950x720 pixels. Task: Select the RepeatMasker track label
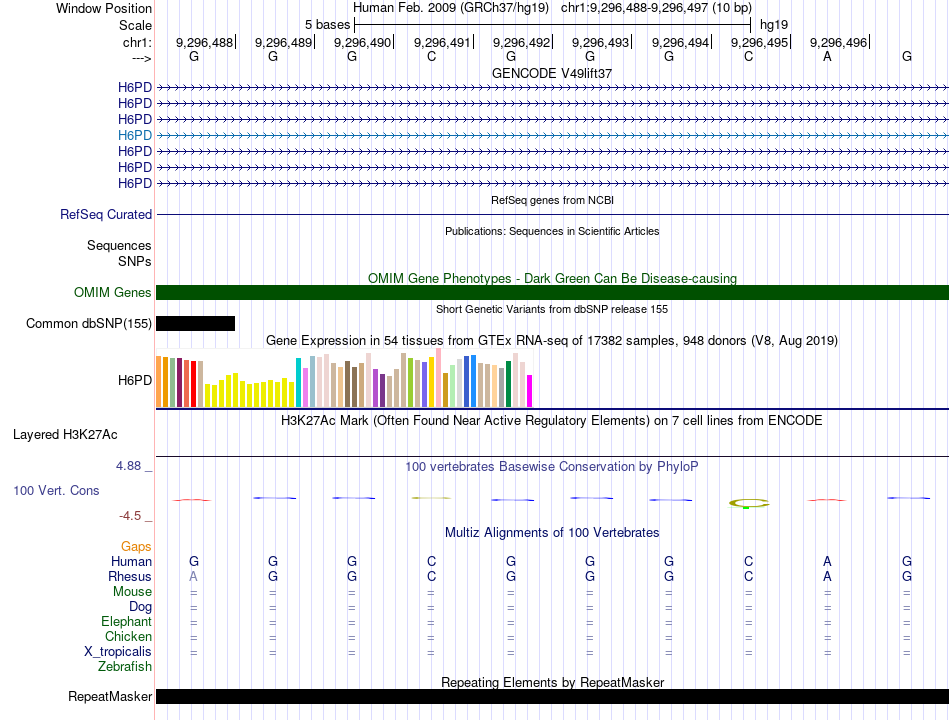pos(110,697)
